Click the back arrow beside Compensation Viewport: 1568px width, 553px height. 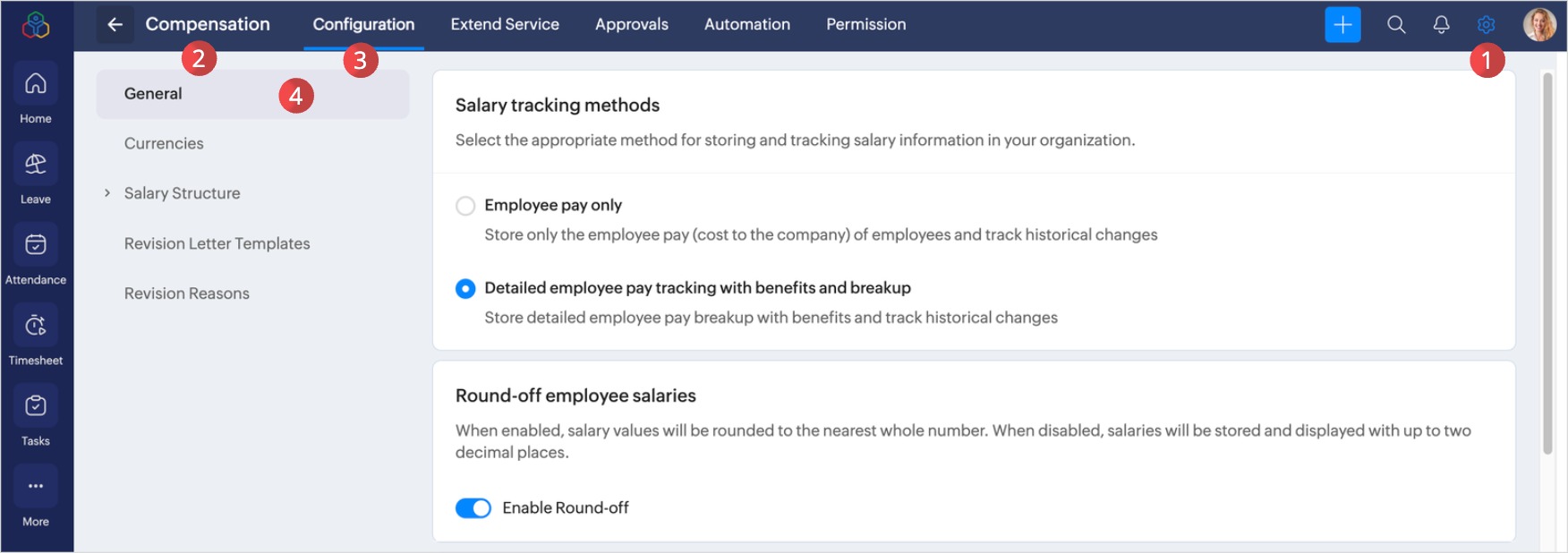(115, 24)
